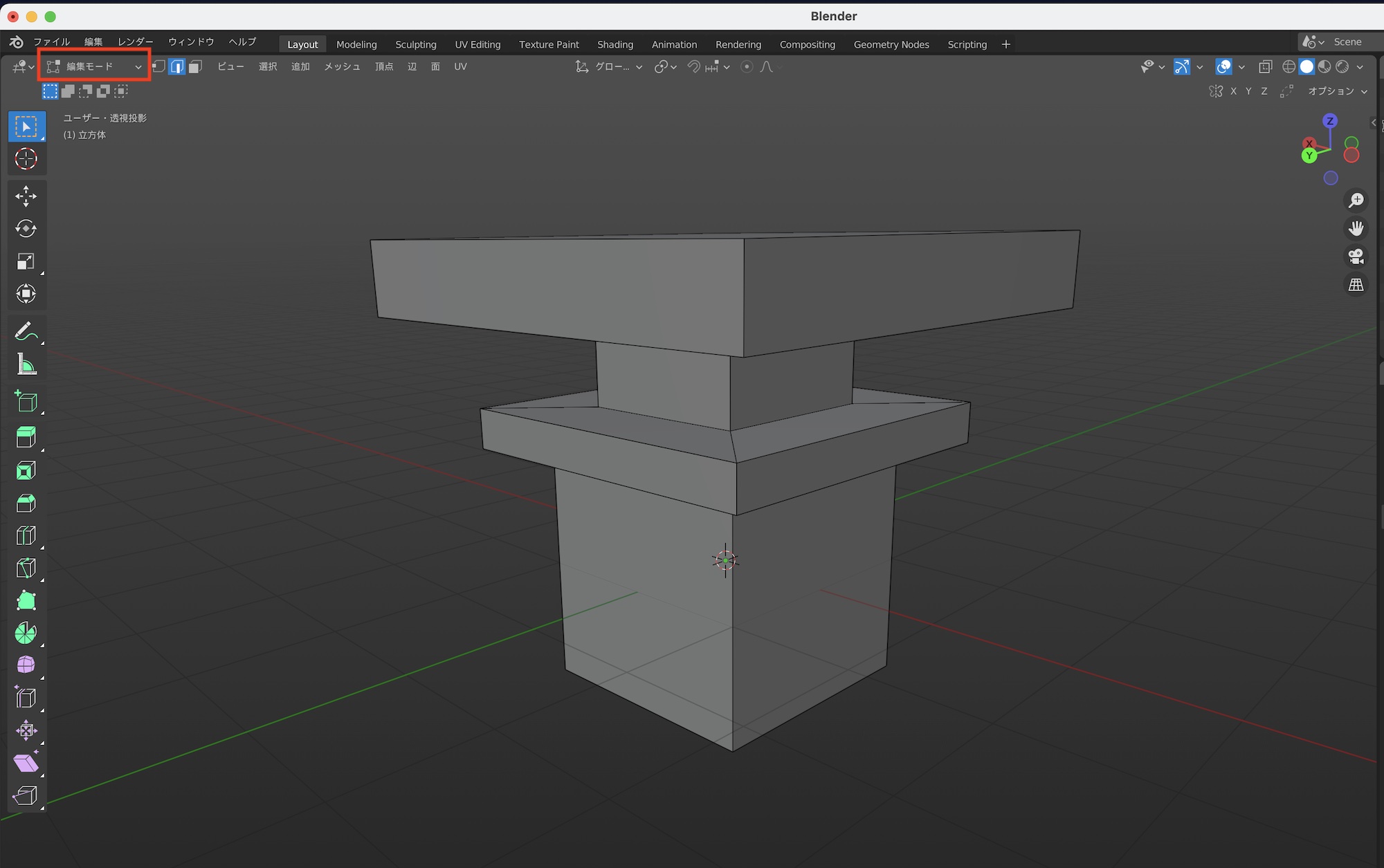Select the 3D Cursor tool
Screen dimensions: 1384x868
pos(26,159)
